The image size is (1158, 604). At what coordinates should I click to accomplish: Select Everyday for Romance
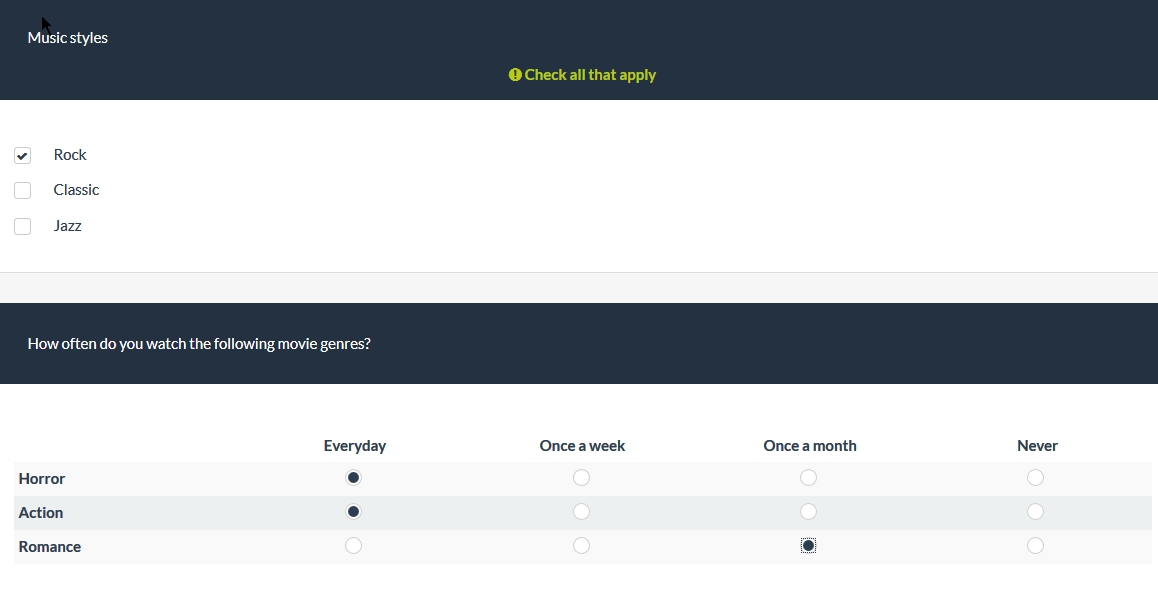(x=353, y=546)
